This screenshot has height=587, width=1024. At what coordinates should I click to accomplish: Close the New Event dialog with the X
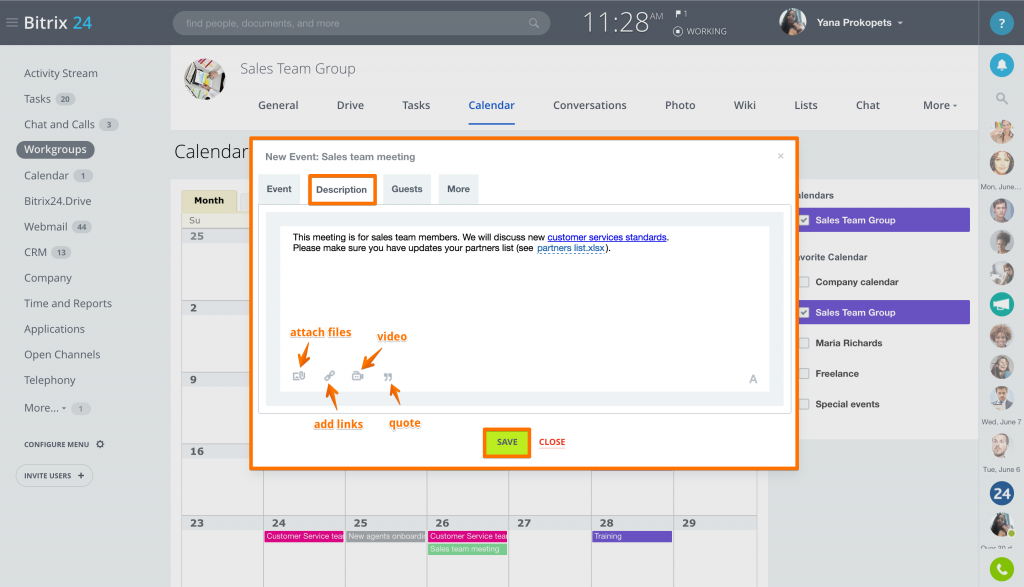[780, 155]
